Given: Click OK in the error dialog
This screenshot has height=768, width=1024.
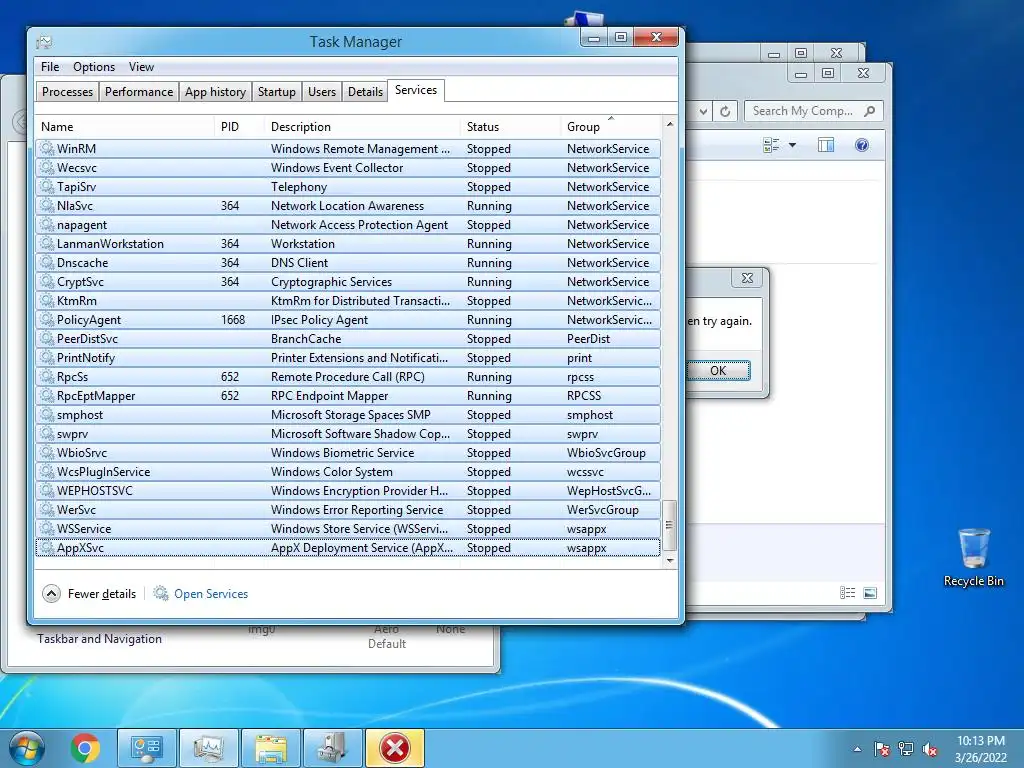Looking at the screenshot, I should click(718, 370).
